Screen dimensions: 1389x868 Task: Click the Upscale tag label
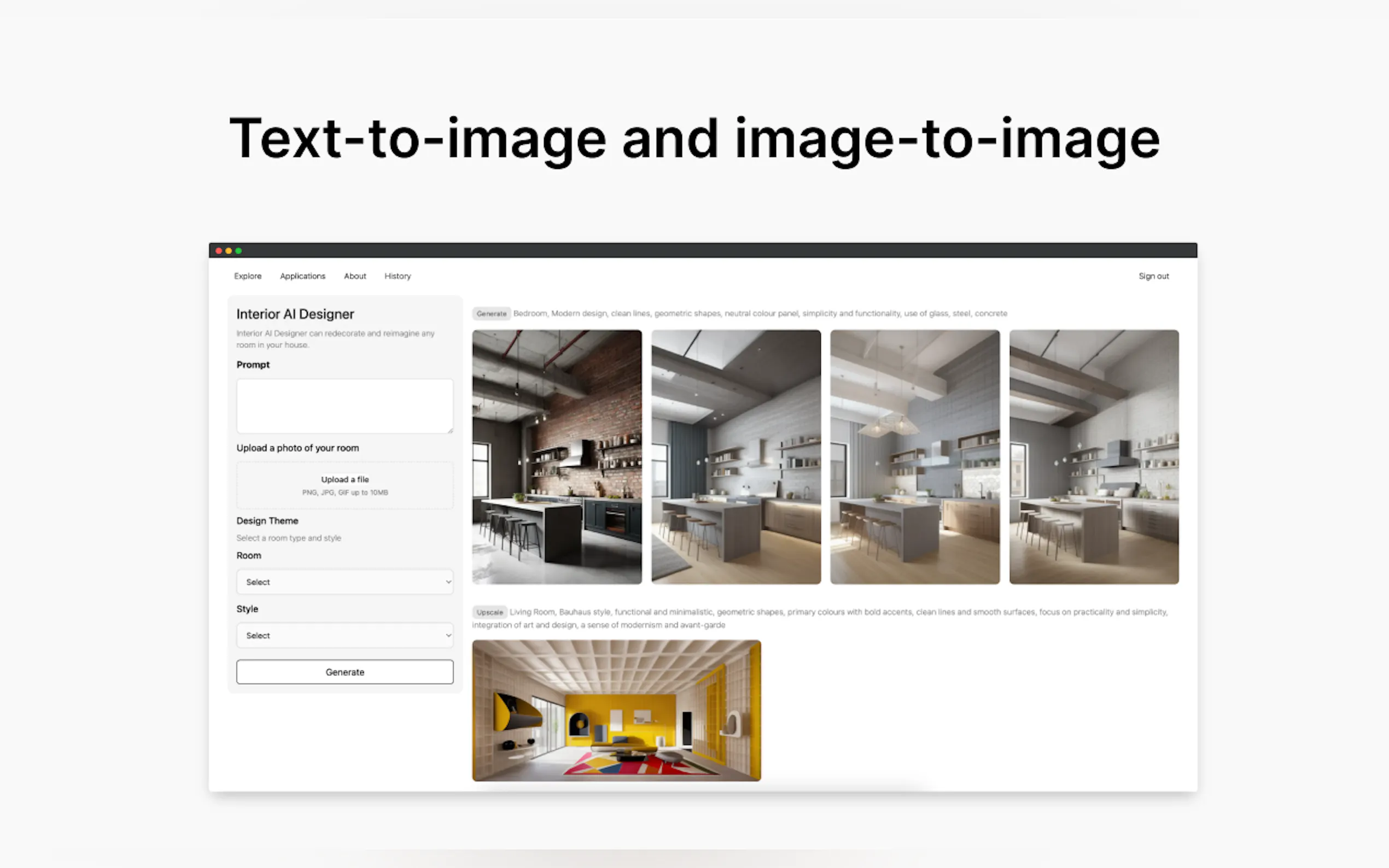pos(489,612)
